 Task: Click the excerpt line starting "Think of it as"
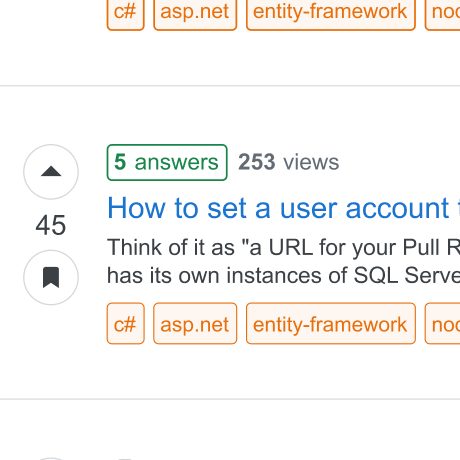click(x=283, y=247)
